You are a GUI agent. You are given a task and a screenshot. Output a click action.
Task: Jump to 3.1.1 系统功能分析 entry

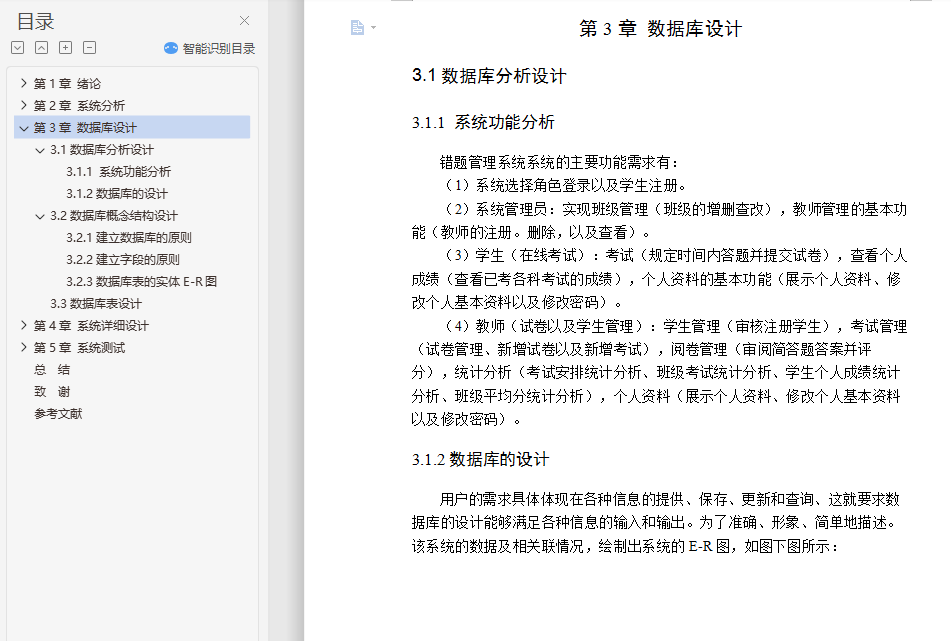tap(119, 172)
